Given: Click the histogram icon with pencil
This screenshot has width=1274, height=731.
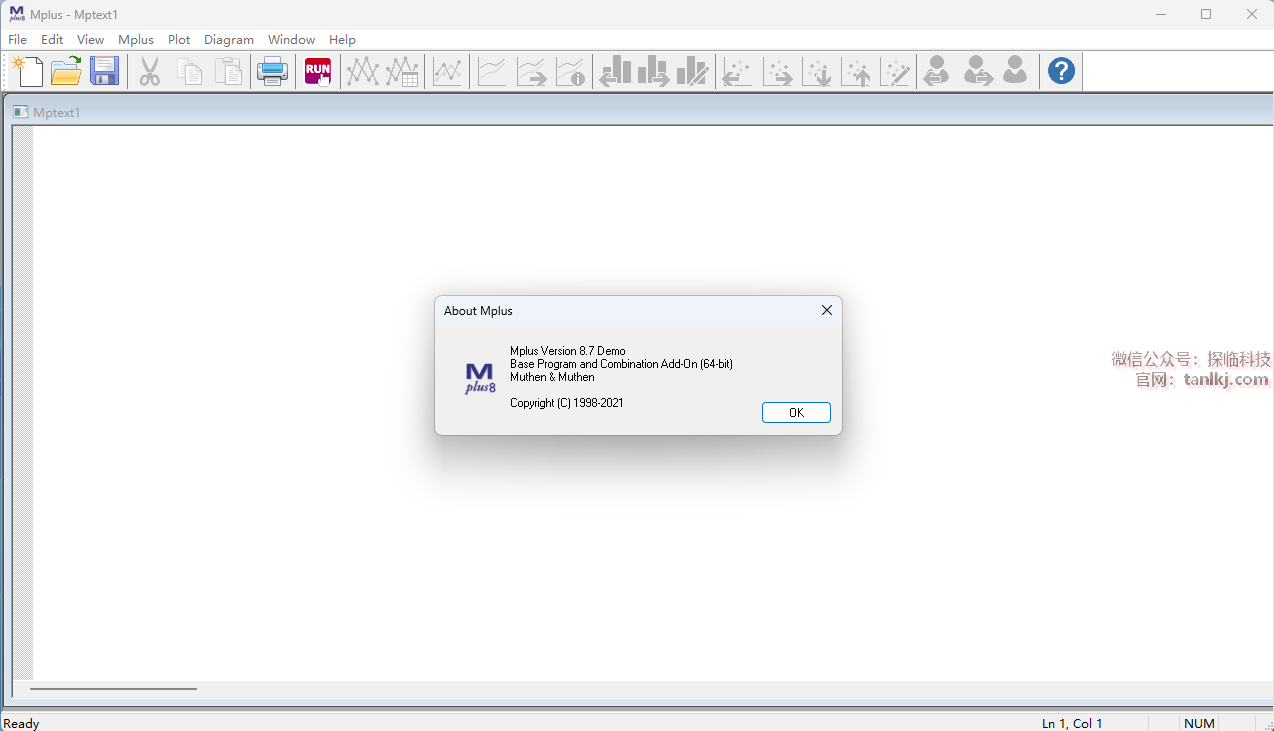Looking at the screenshot, I should [693, 71].
